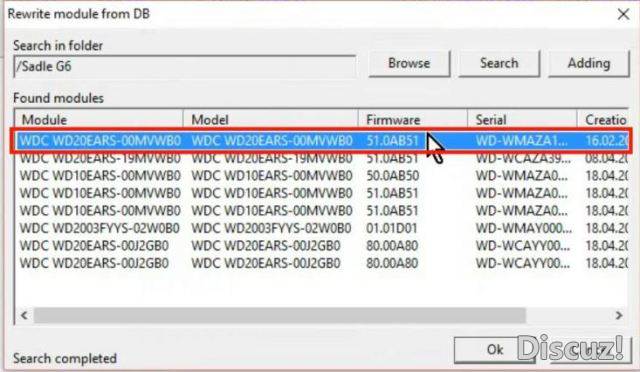Screen dimensions: 640x372
Task: Click the Adding button
Action: pyautogui.click(x=589, y=63)
